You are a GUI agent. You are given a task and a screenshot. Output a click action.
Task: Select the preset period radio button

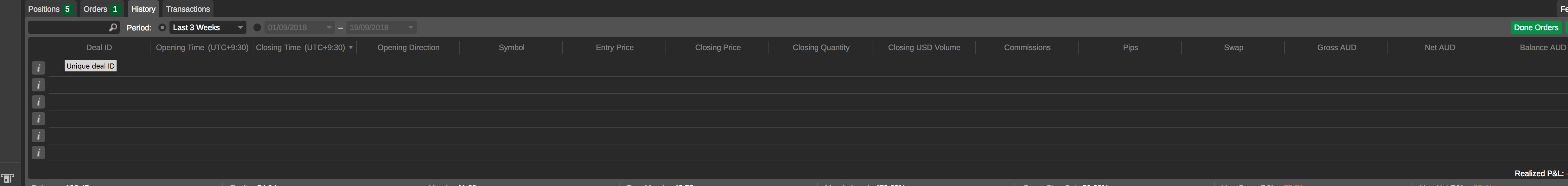pos(162,27)
